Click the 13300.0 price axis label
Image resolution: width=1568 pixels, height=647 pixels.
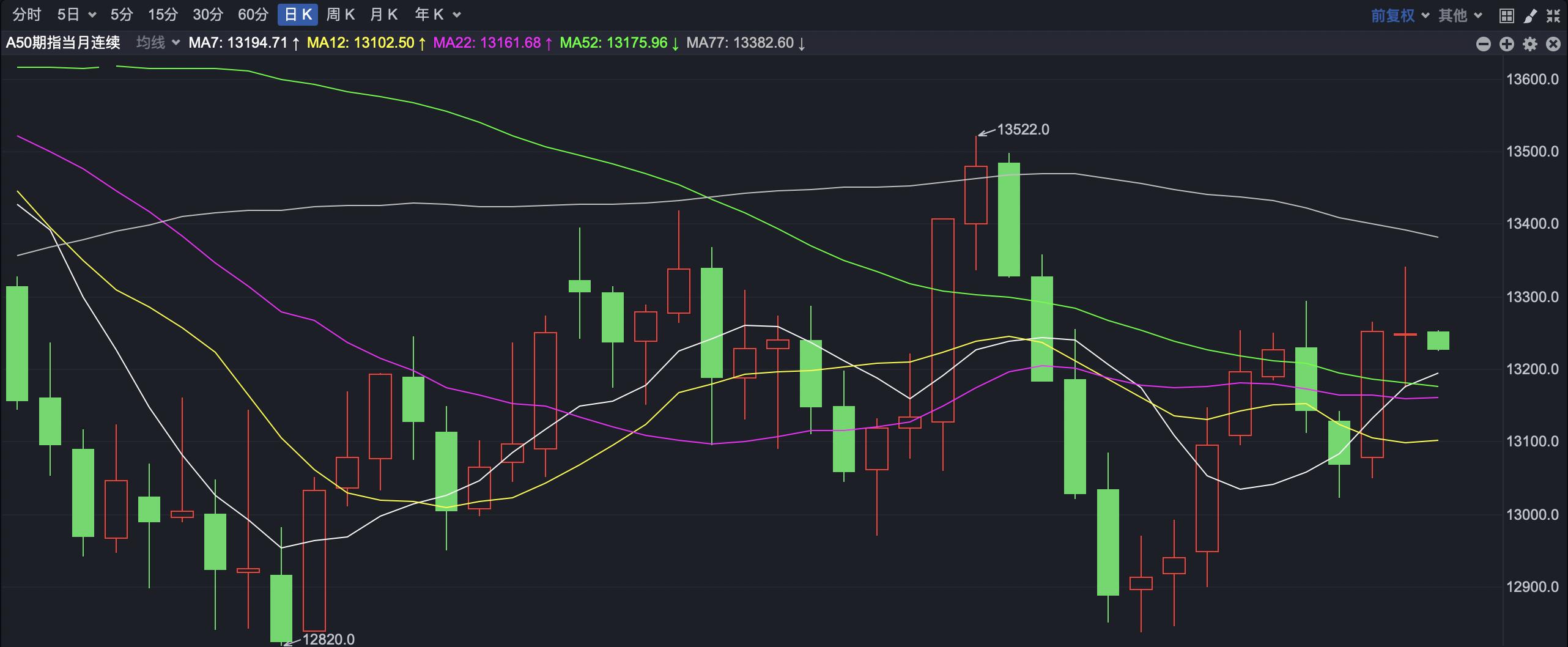(1533, 297)
